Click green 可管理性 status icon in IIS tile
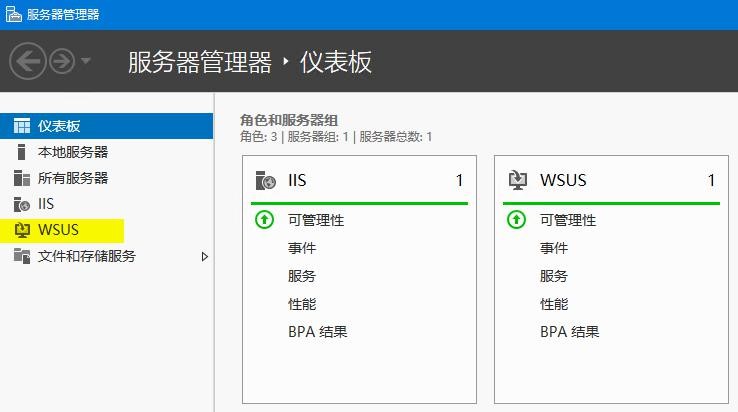 point(265,220)
